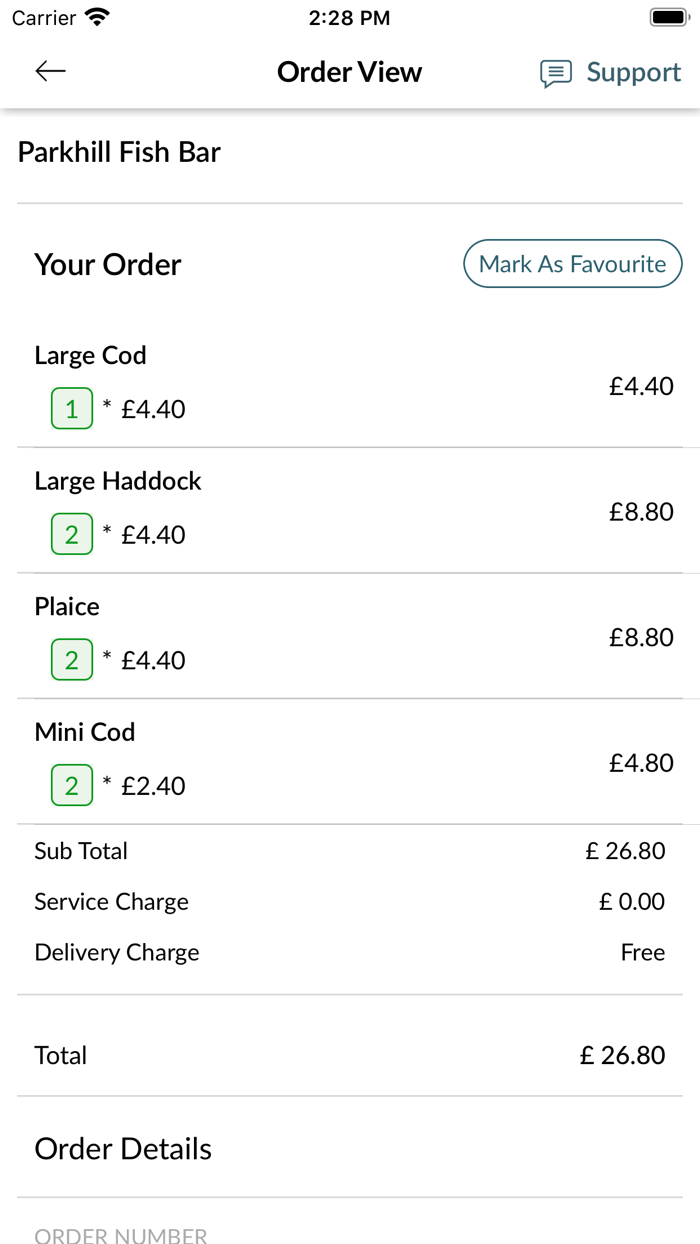
Task: Click the Support link in the header
Action: 633,72
